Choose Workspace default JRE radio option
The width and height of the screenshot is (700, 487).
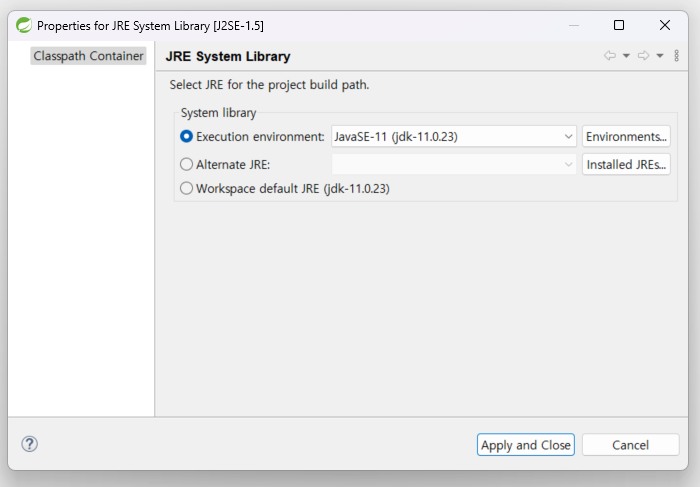(186, 188)
